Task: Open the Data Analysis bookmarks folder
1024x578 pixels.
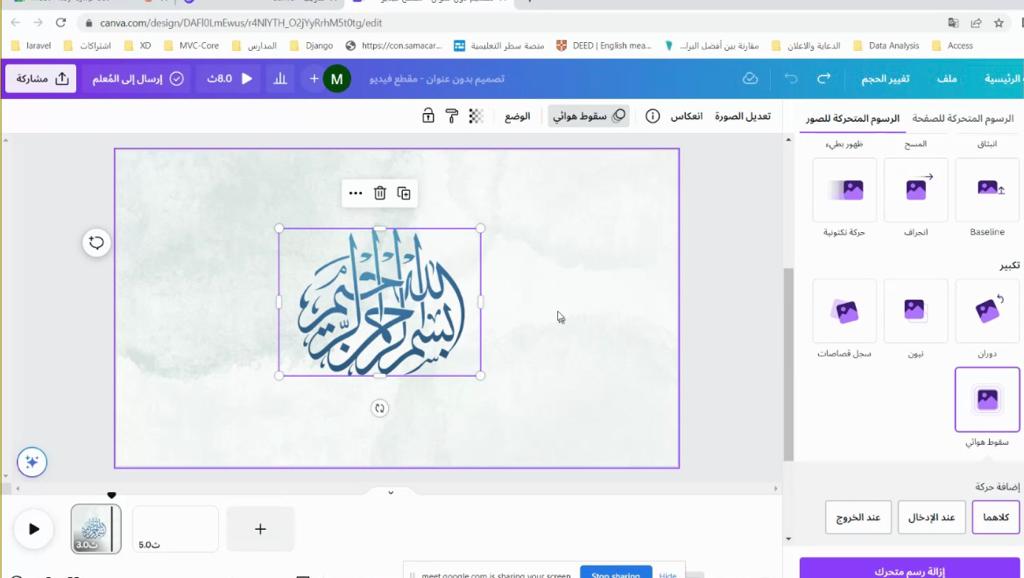Action: (886, 46)
